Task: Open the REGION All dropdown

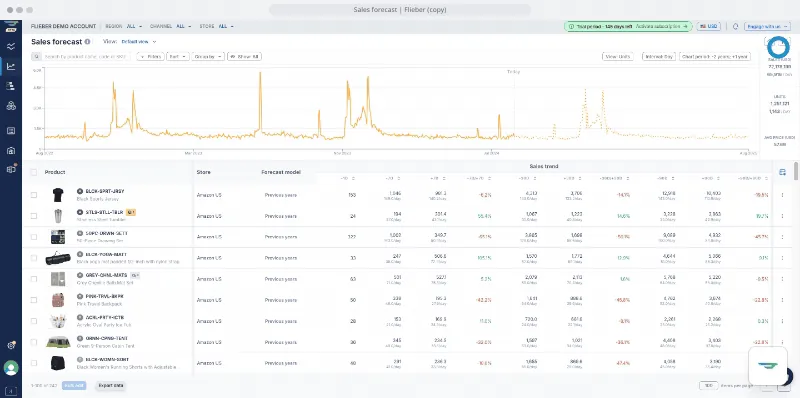Action: tap(134, 26)
